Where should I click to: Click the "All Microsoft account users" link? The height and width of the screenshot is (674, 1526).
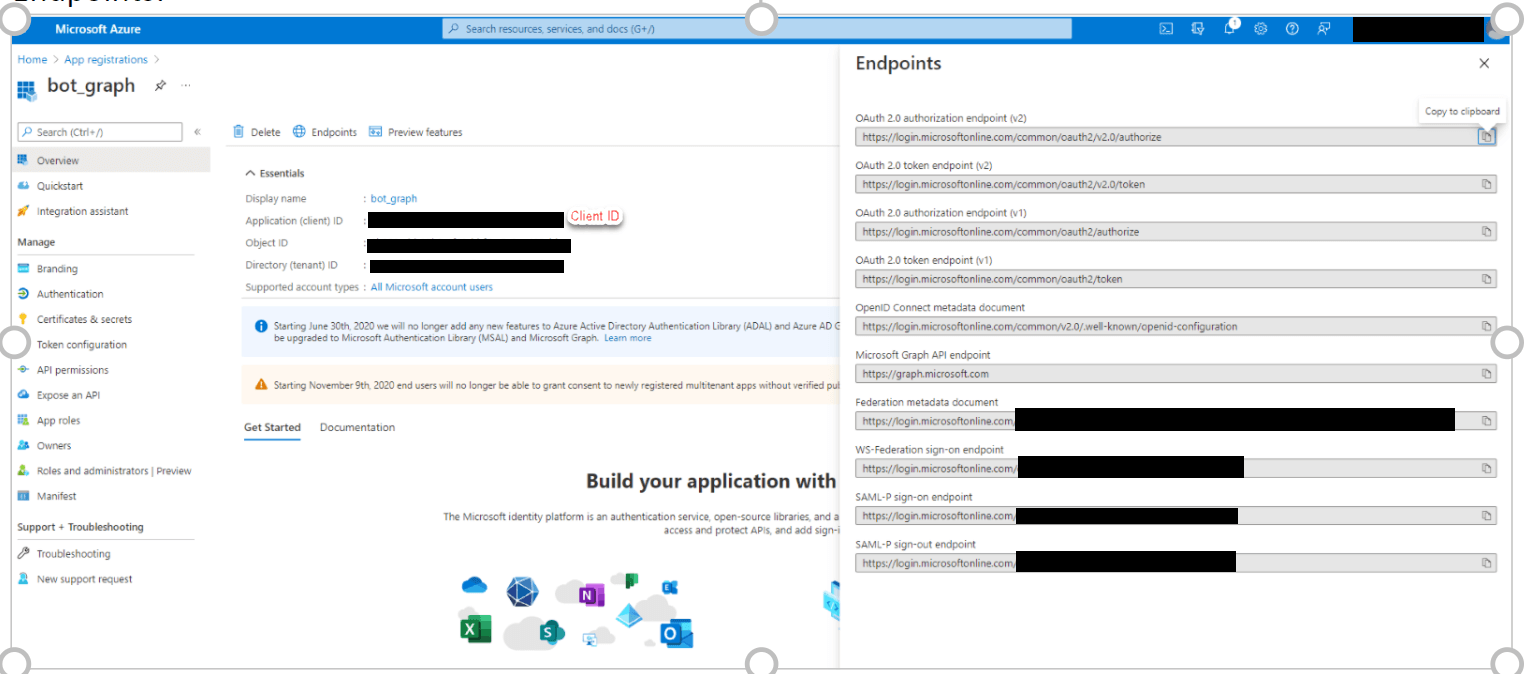click(x=431, y=286)
